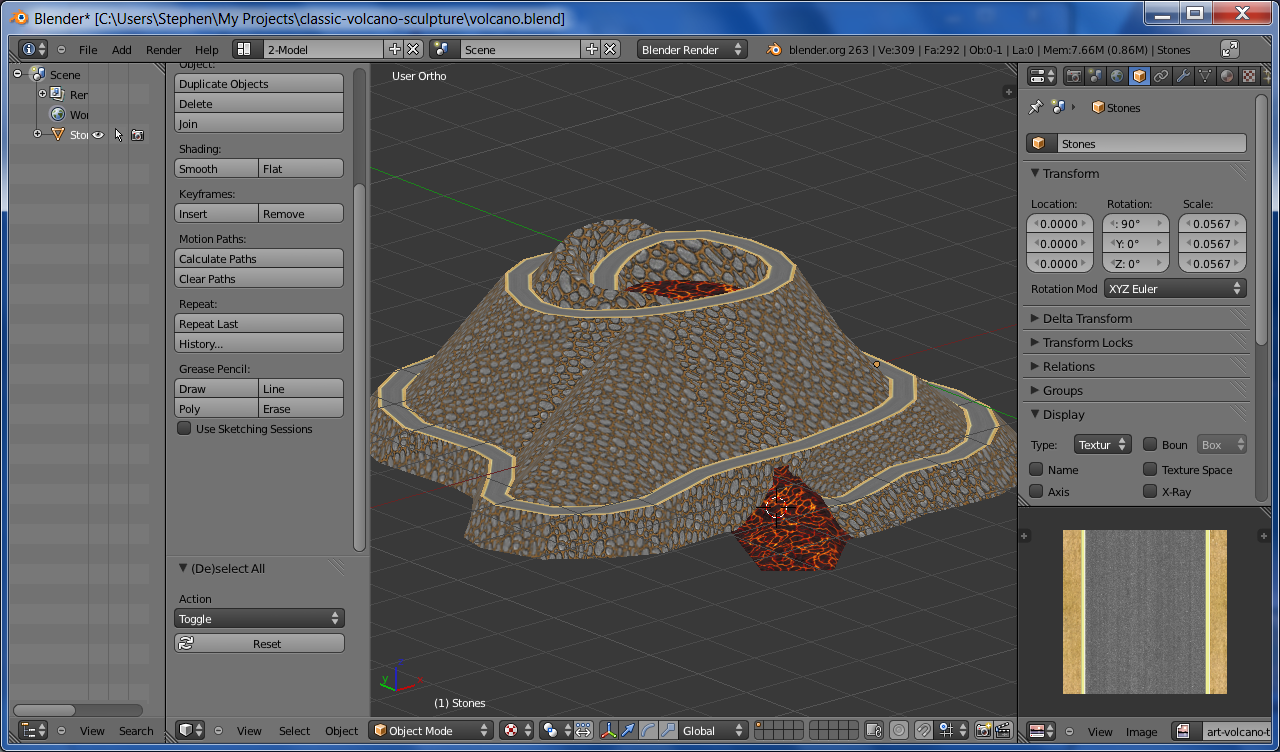The width and height of the screenshot is (1280, 752).
Task: Pin the properties context with pushpin
Action: (x=1036, y=107)
